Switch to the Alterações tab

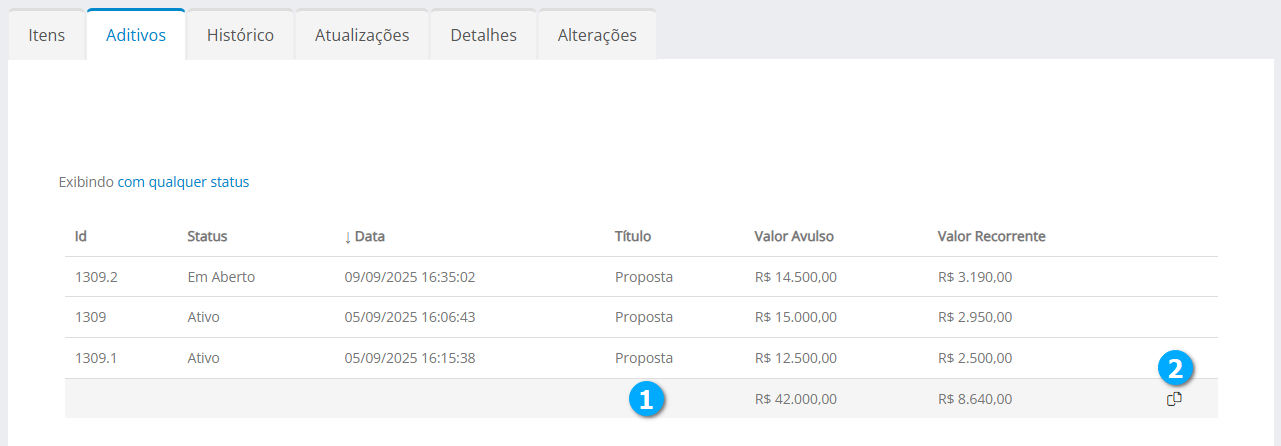(x=597, y=35)
